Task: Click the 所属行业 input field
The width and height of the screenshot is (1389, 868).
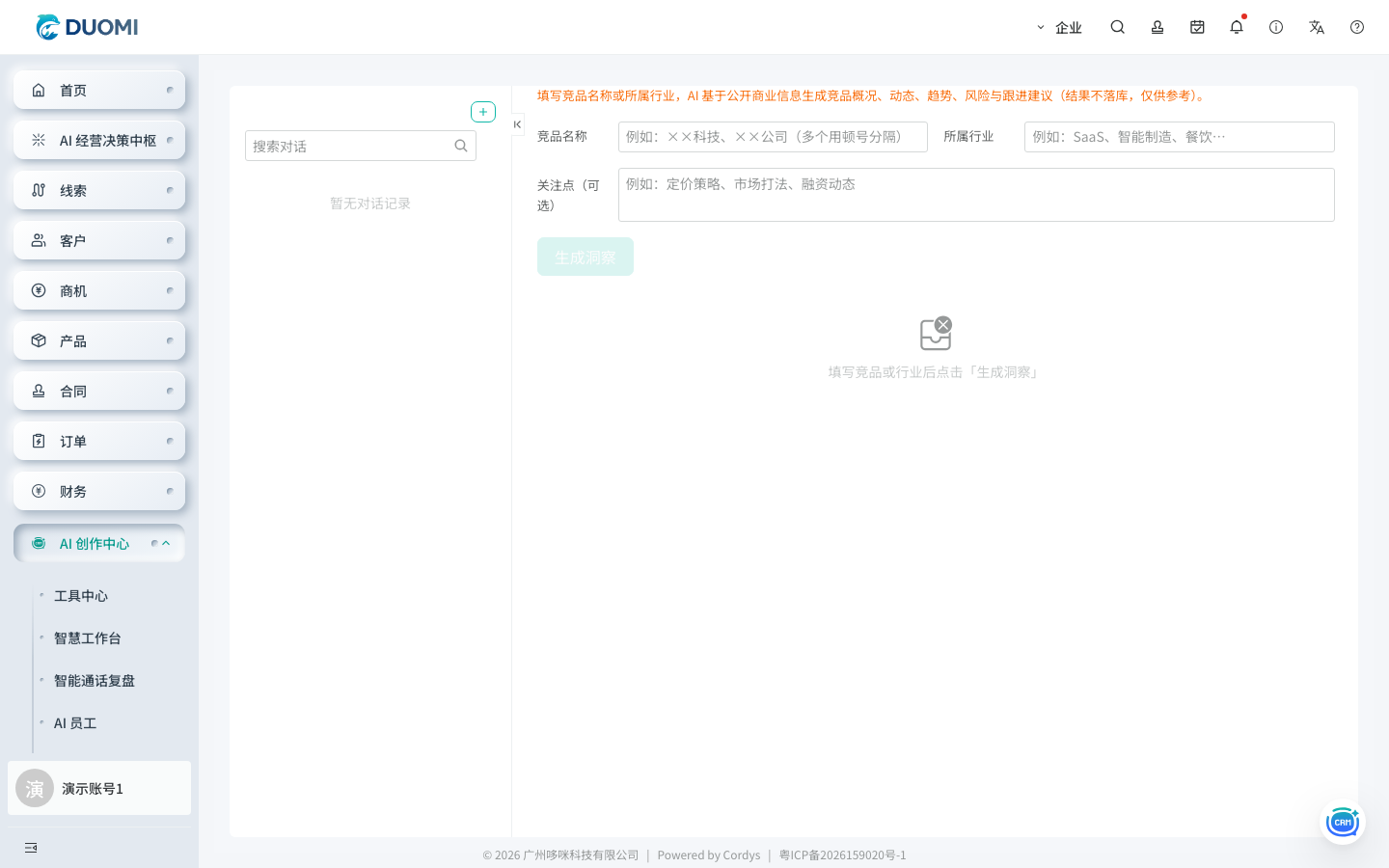Action: [1180, 137]
